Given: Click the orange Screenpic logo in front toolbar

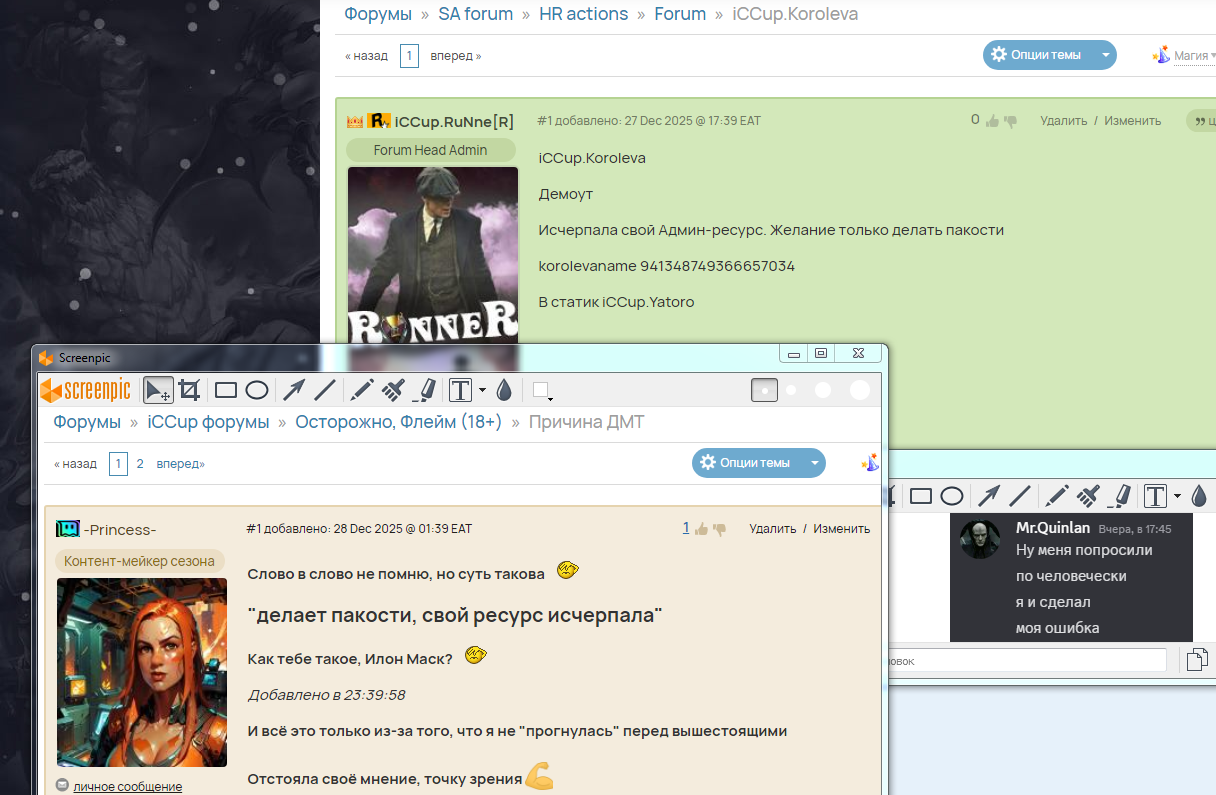Looking at the screenshot, I should [x=86, y=389].
